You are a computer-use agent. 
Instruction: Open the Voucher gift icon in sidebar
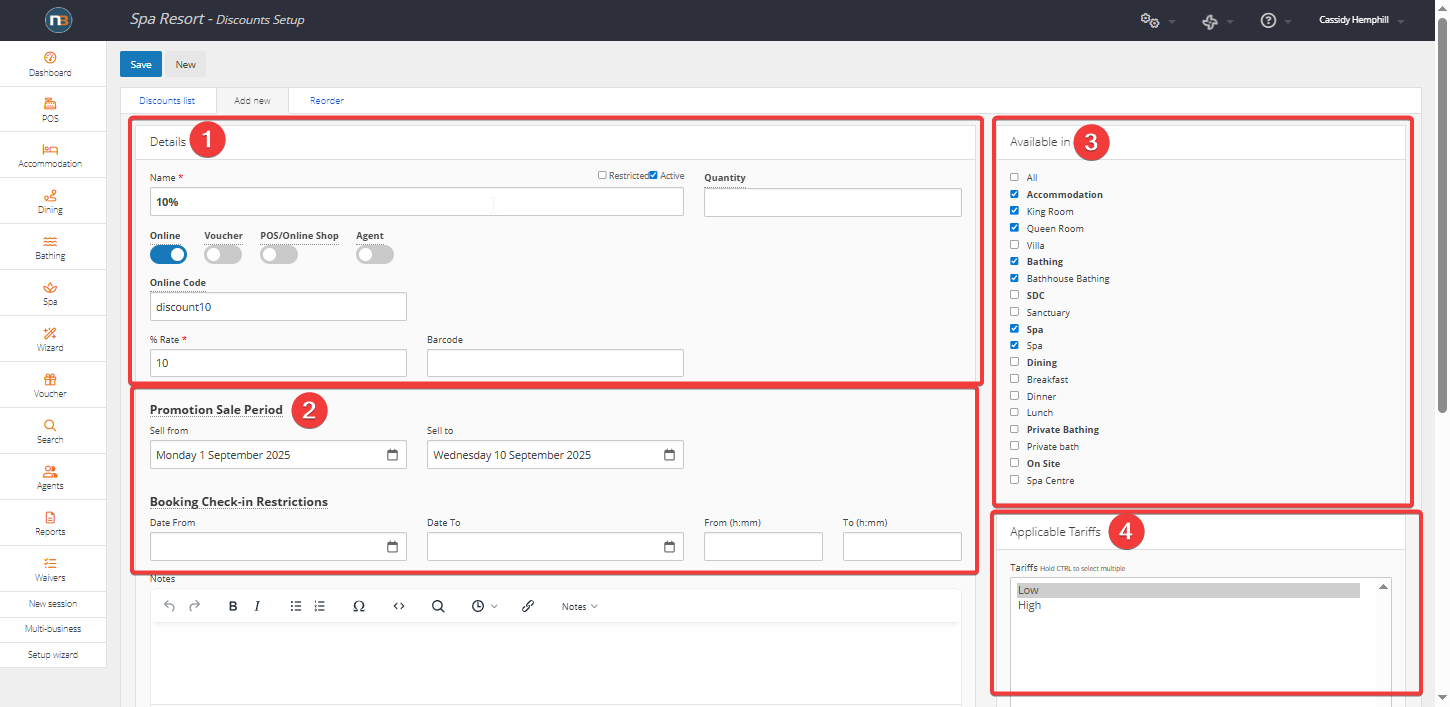[x=50, y=380]
